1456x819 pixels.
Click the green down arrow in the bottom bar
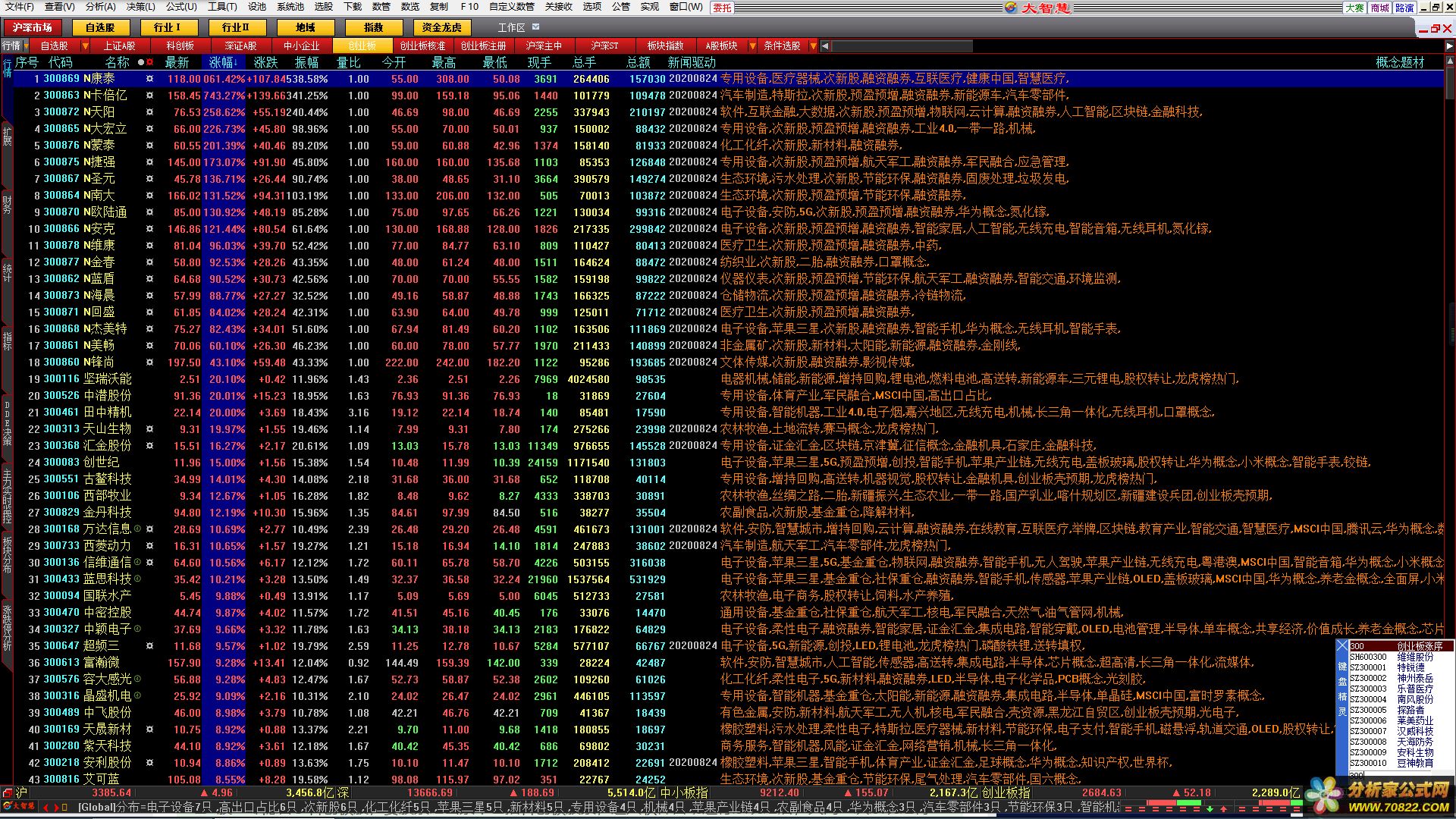(x=1210, y=808)
